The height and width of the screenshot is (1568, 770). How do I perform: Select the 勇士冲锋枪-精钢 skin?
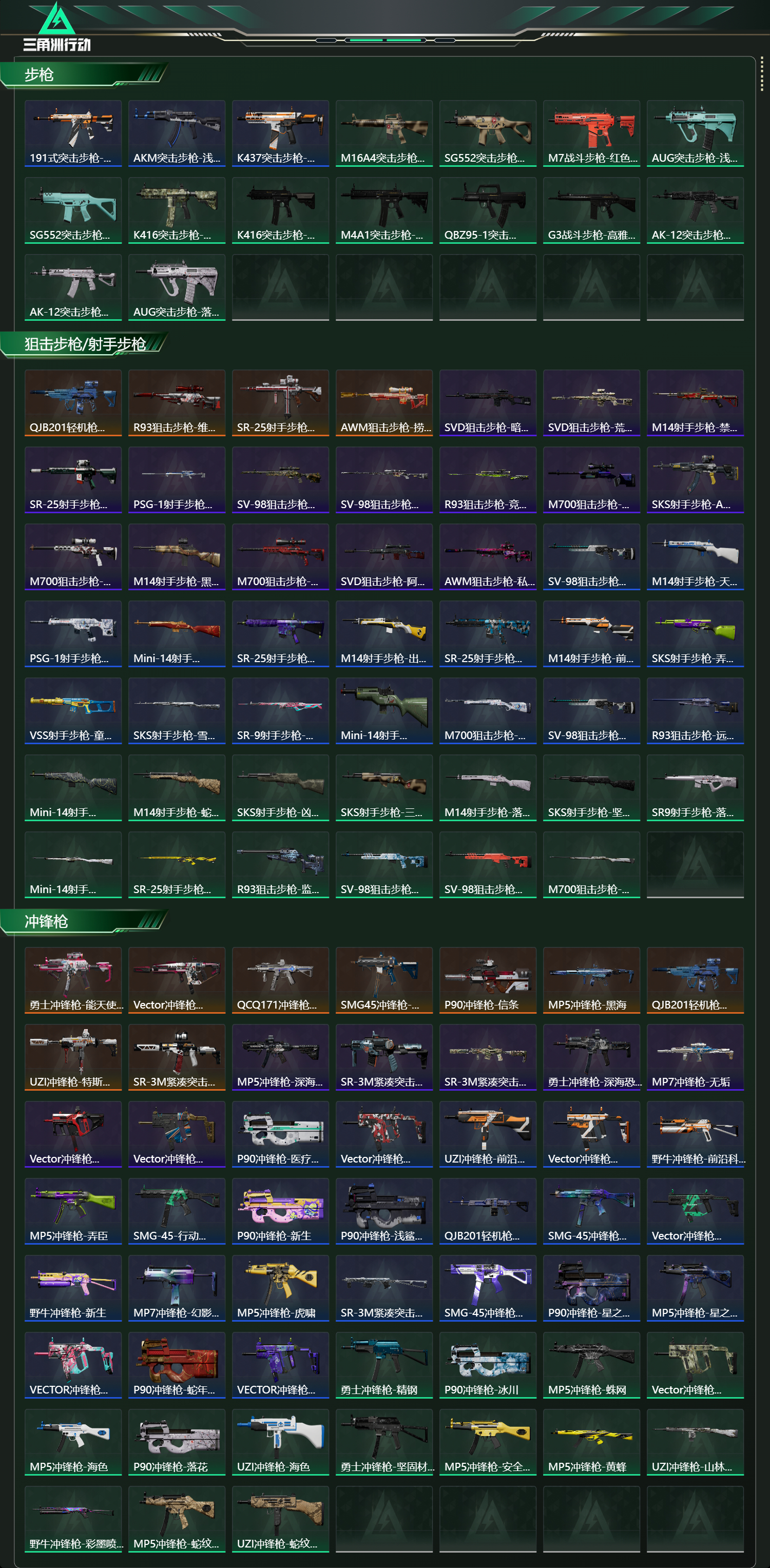(x=384, y=1365)
